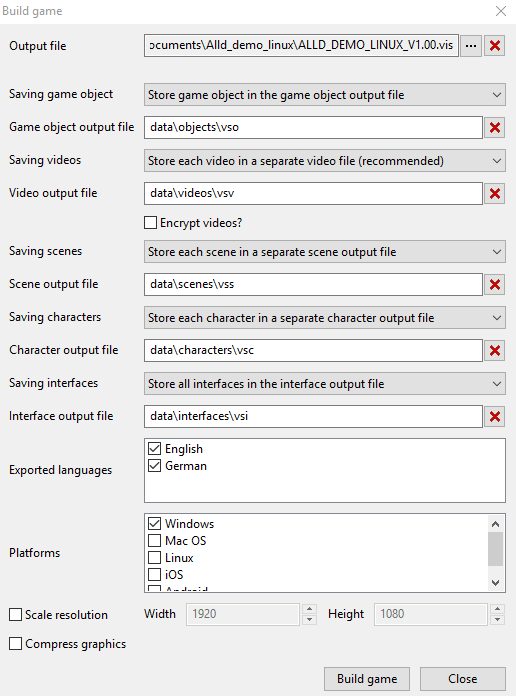Increase Width with the up stepper arrow

[x=310, y=609]
